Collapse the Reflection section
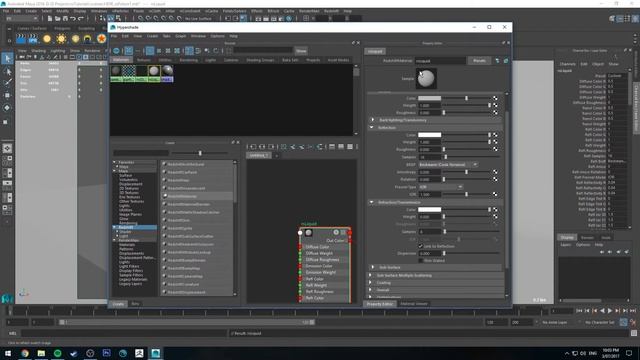Viewport: 640px width, 360px height. [372, 127]
